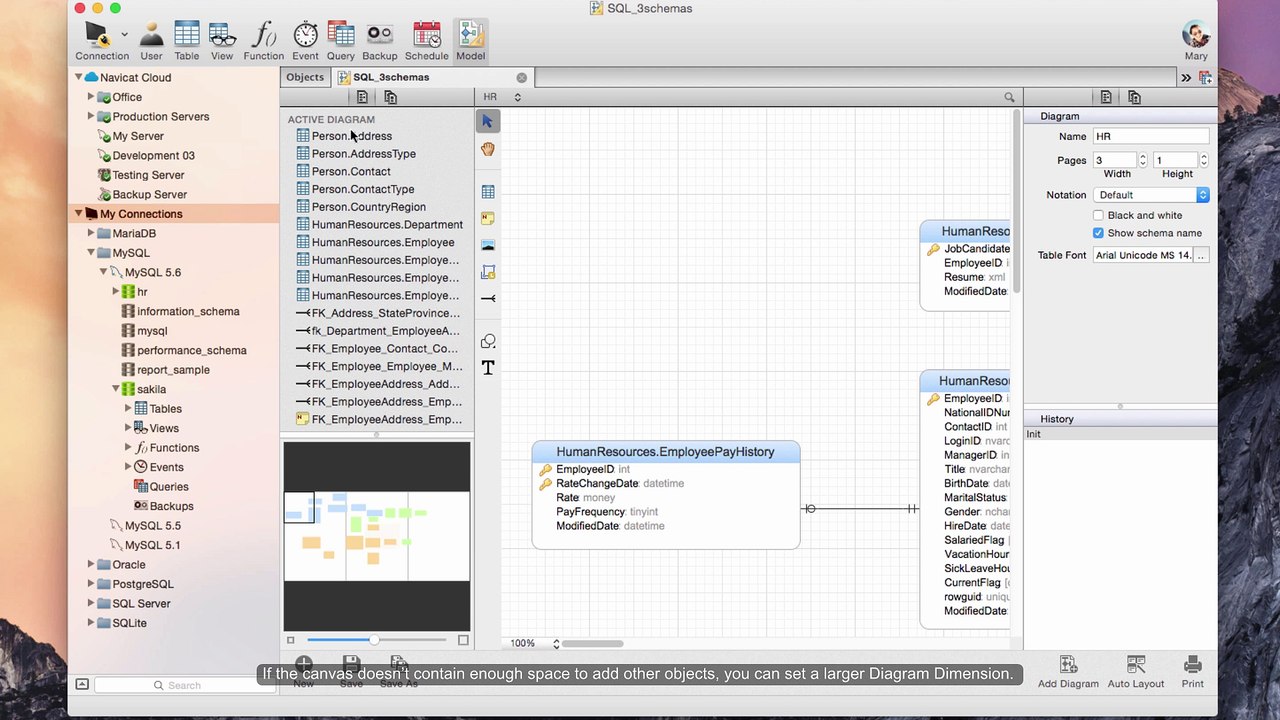Click Add Diagram button
This screenshot has height=720, width=1280.
point(1068,672)
